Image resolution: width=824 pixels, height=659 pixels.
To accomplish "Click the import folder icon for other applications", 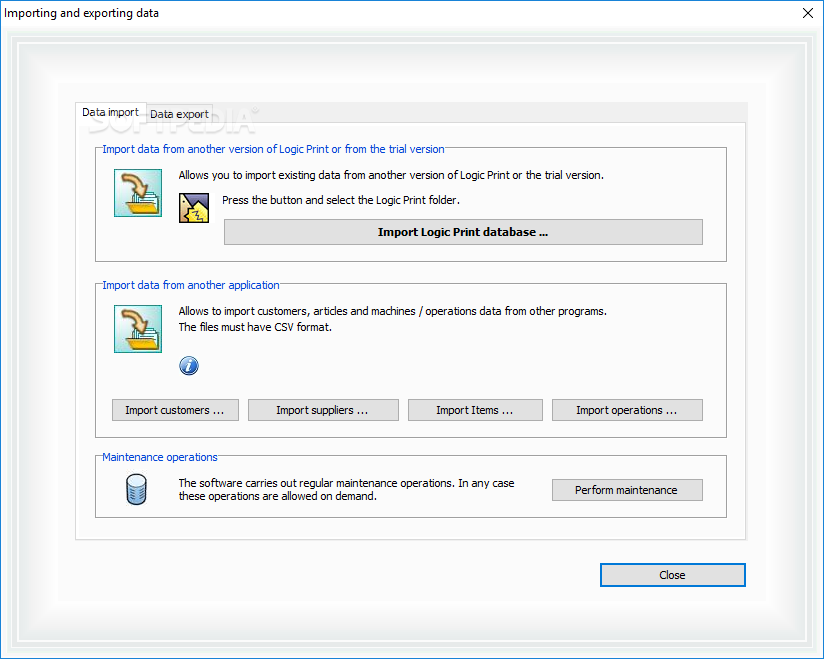I will [138, 328].
